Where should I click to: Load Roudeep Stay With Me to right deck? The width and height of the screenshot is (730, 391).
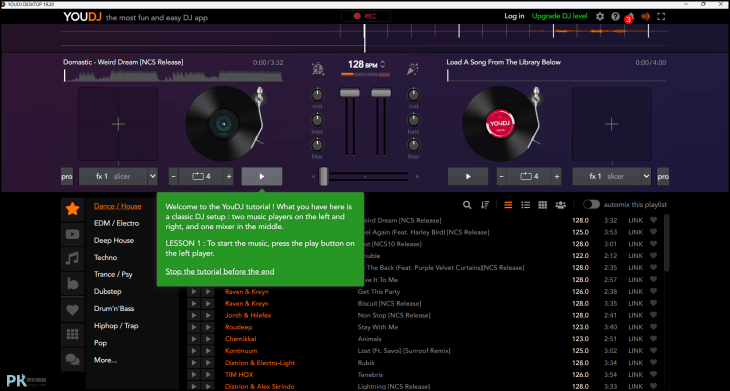[x=208, y=327]
